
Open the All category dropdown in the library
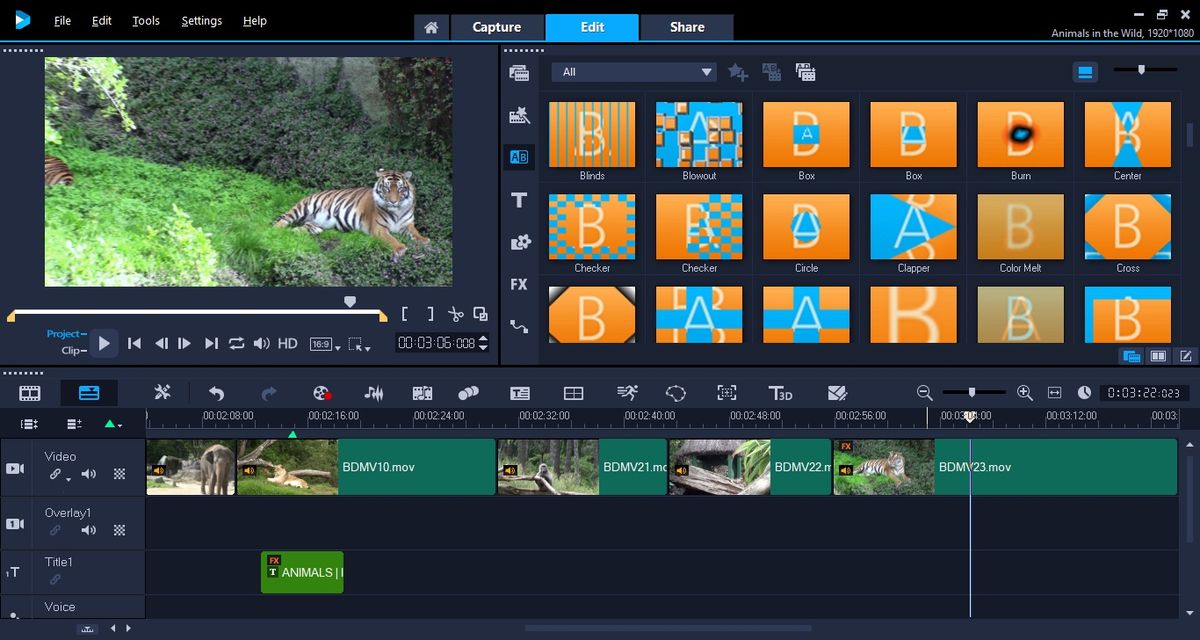click(x=634, y=71)
